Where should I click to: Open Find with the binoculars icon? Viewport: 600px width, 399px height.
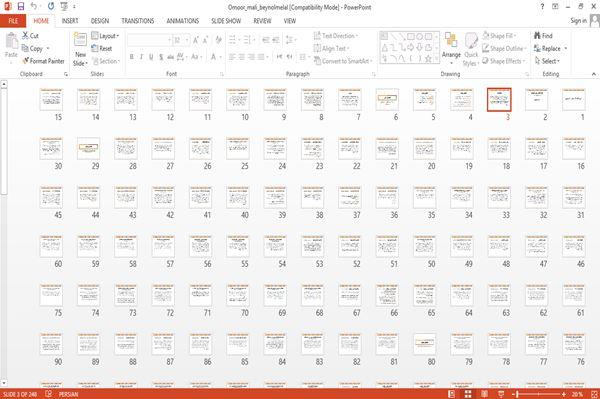point(537,36)
